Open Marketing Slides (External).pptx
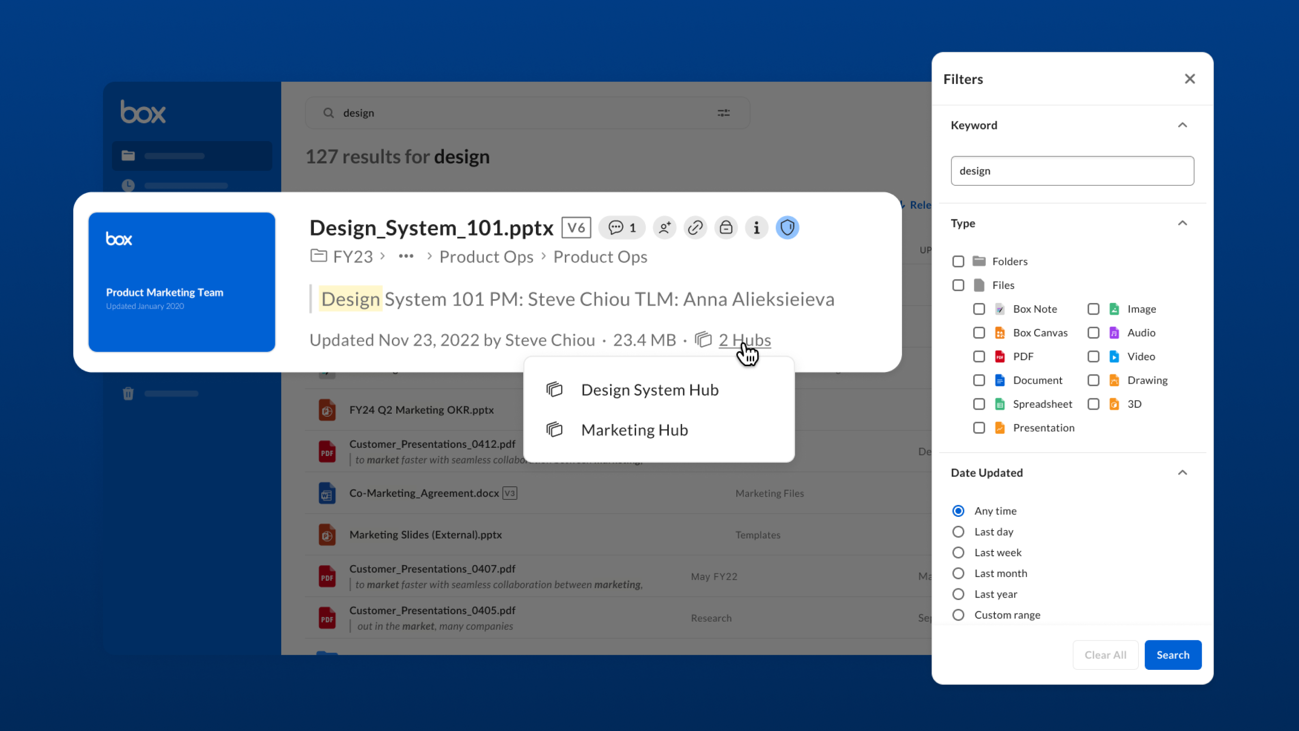This screenshot has height=731, width=1299. (426, 535)
